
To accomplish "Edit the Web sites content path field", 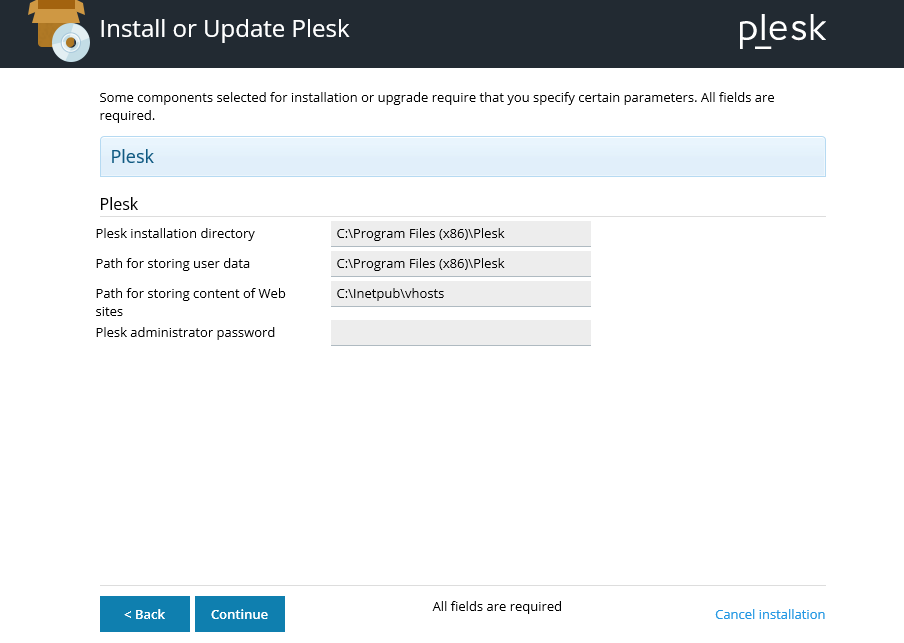I will pyautogui.click(x=461, y=294).
